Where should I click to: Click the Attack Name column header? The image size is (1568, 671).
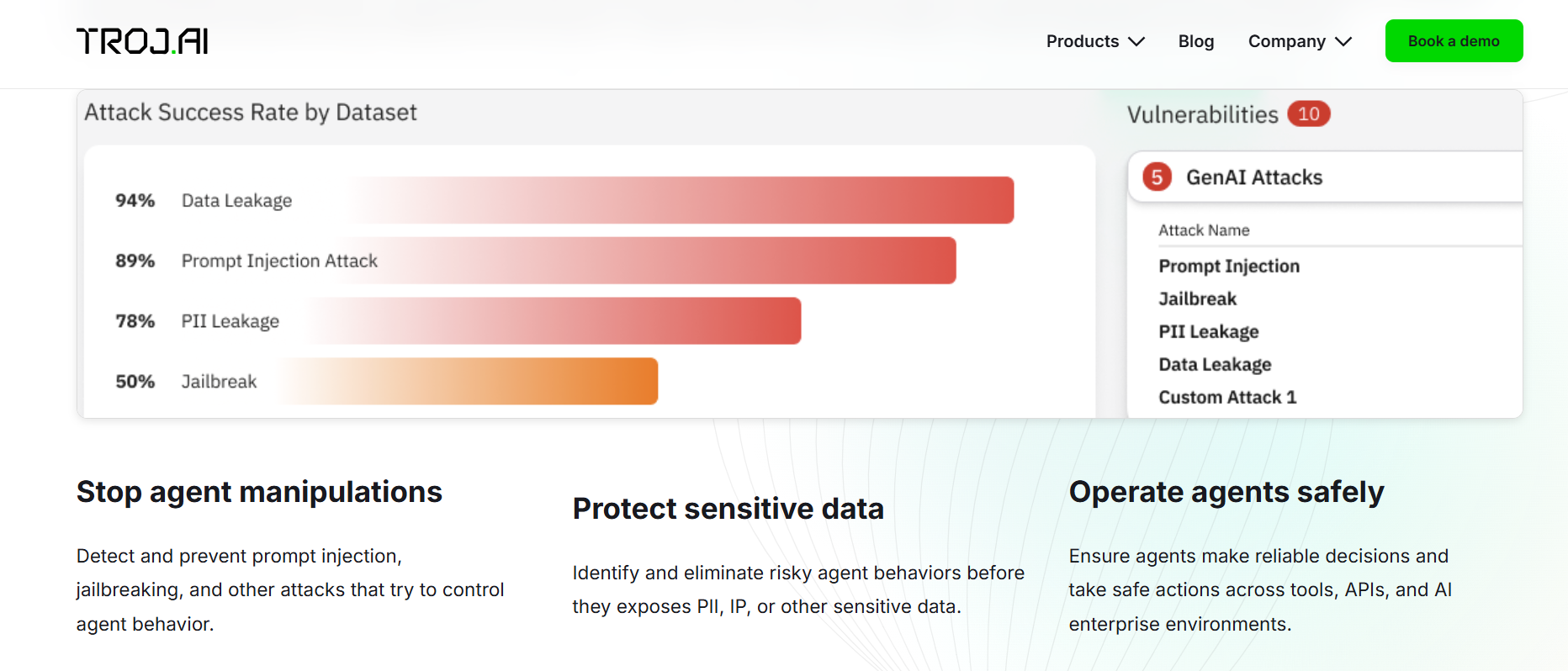[x=1204, y=230]
